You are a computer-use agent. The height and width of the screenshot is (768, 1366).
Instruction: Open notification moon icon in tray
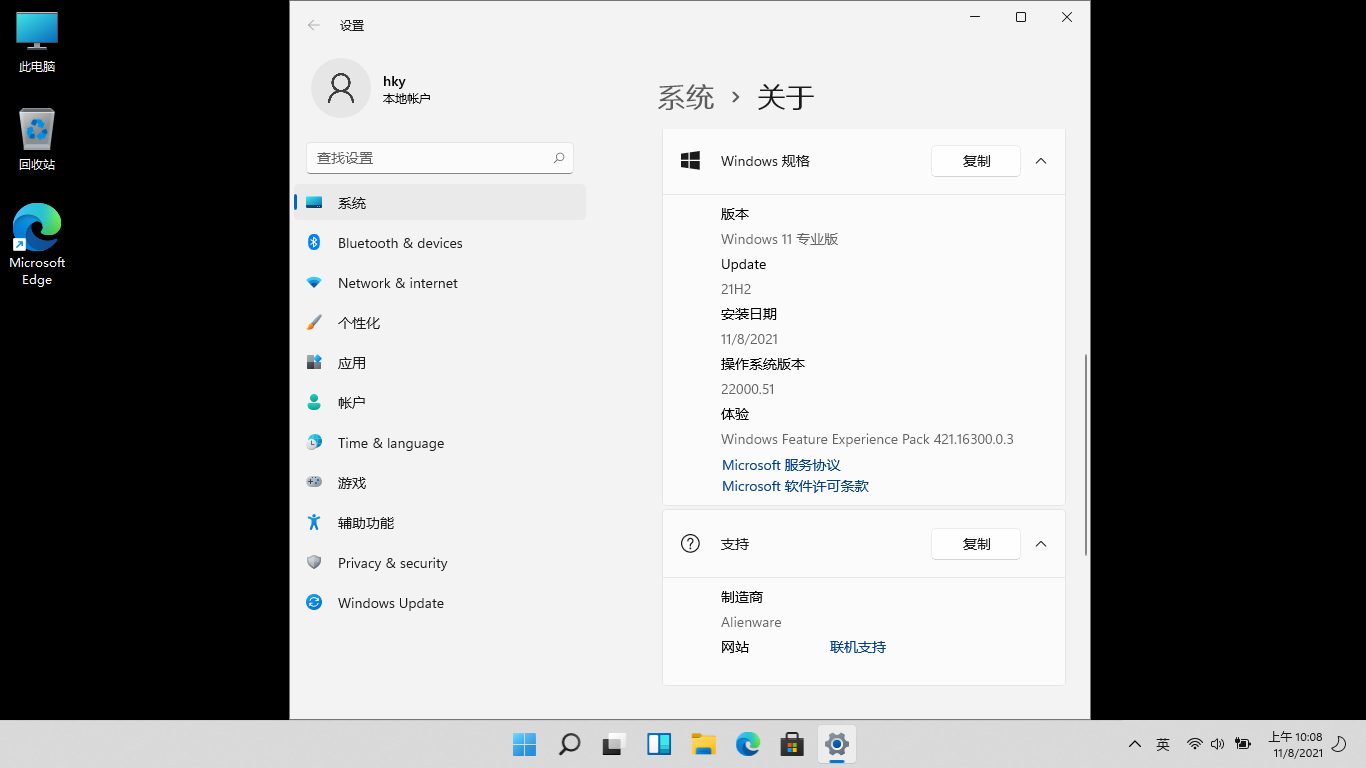point(1339,744)
